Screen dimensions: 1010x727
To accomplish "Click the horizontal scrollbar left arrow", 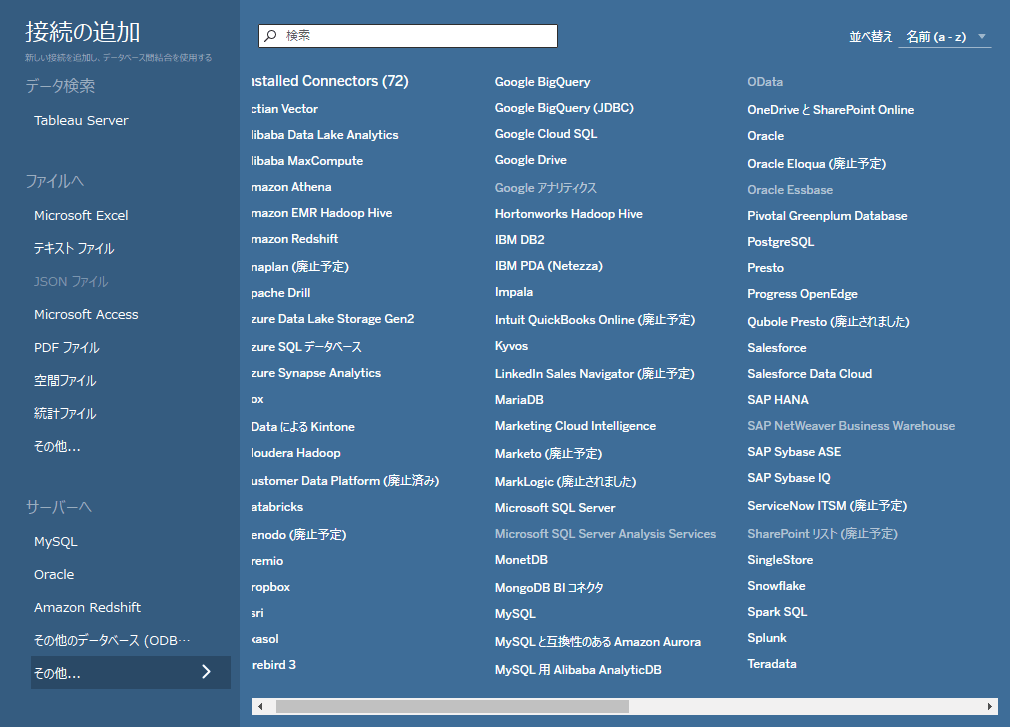I will click(x=260, y=706).
